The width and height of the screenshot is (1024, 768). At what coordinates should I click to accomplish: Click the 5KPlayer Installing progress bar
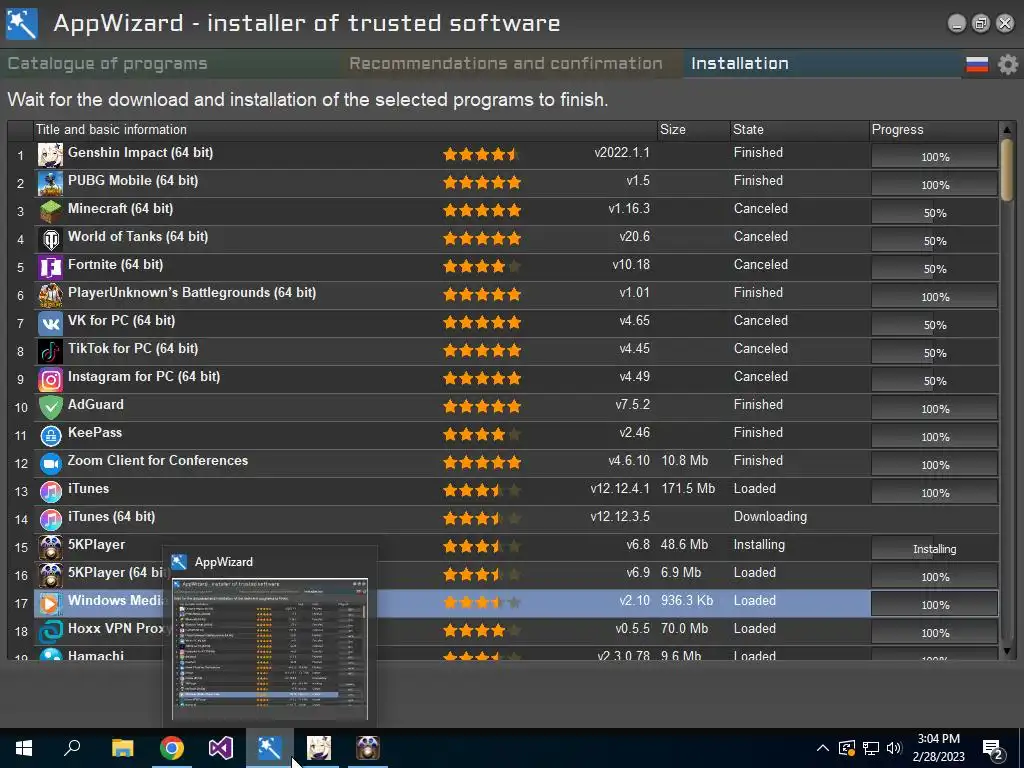pos(934,549)
